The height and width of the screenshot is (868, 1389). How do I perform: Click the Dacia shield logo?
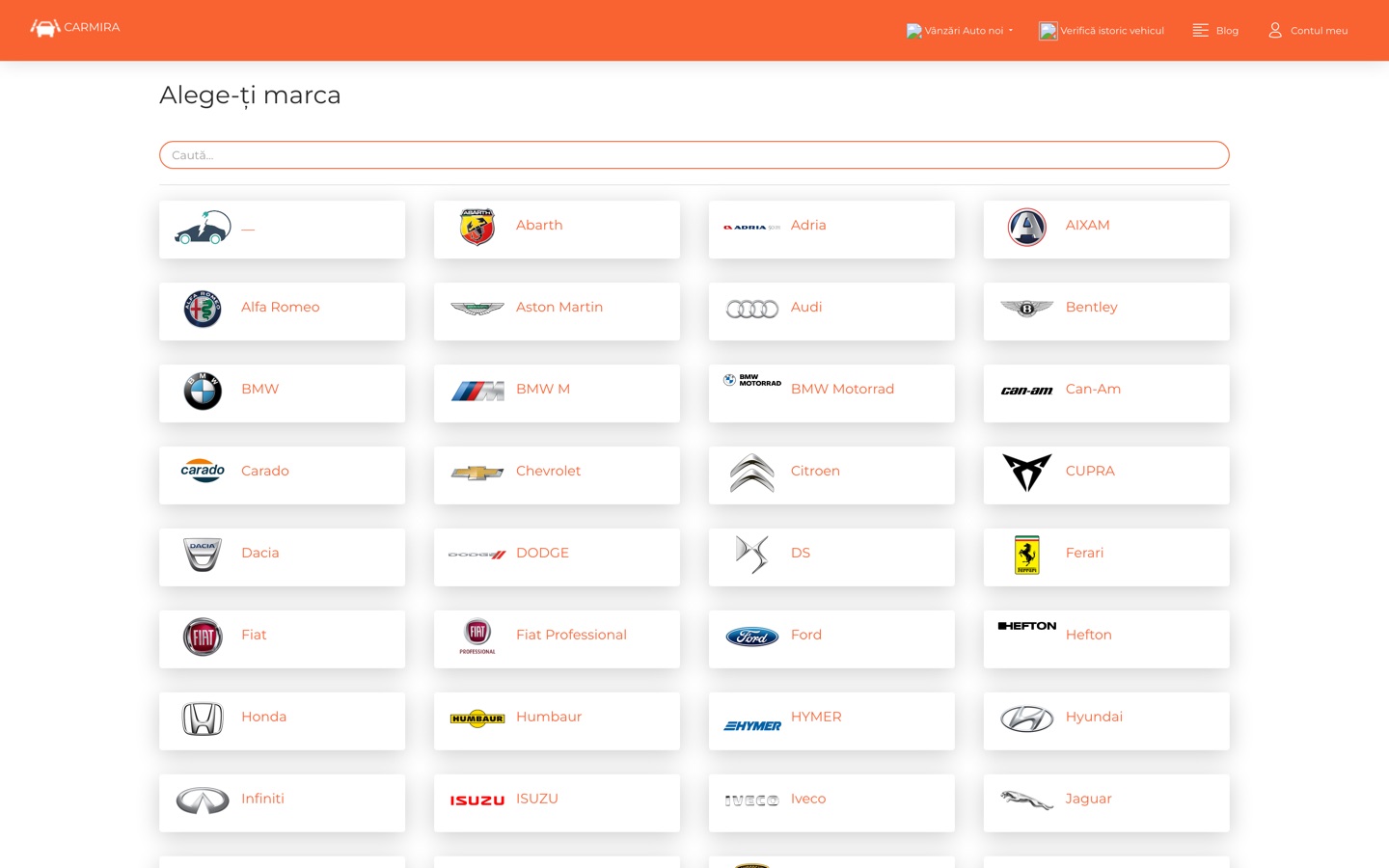click(203, 555)
